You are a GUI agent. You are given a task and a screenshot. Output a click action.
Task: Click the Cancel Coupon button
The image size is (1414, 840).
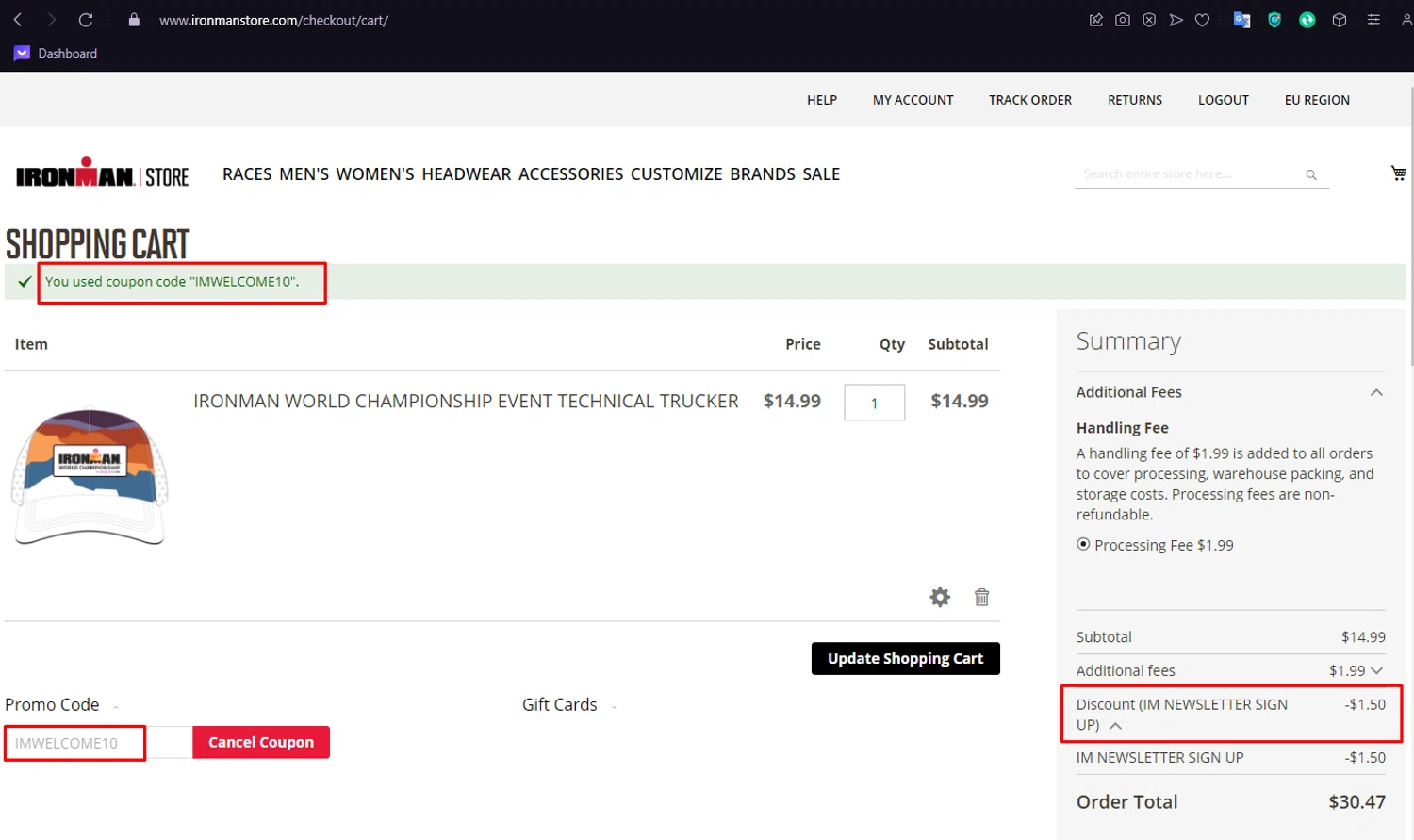point(261,742)
